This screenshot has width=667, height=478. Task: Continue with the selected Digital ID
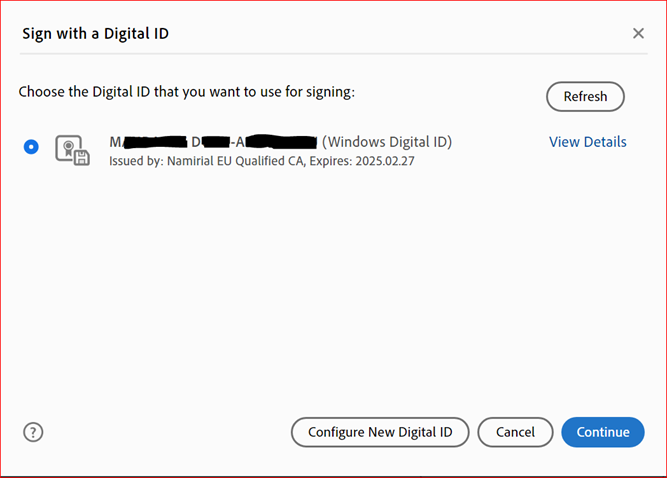[x=603, y=432]
